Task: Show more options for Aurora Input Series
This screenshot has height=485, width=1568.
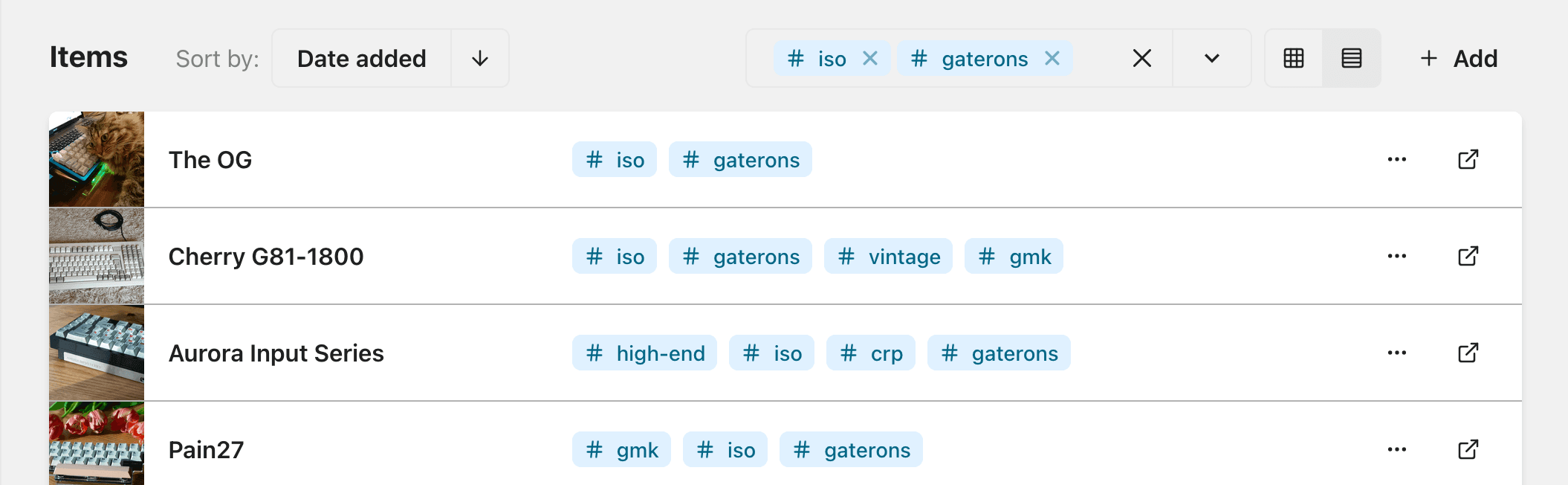Action: pos(1397,353)
